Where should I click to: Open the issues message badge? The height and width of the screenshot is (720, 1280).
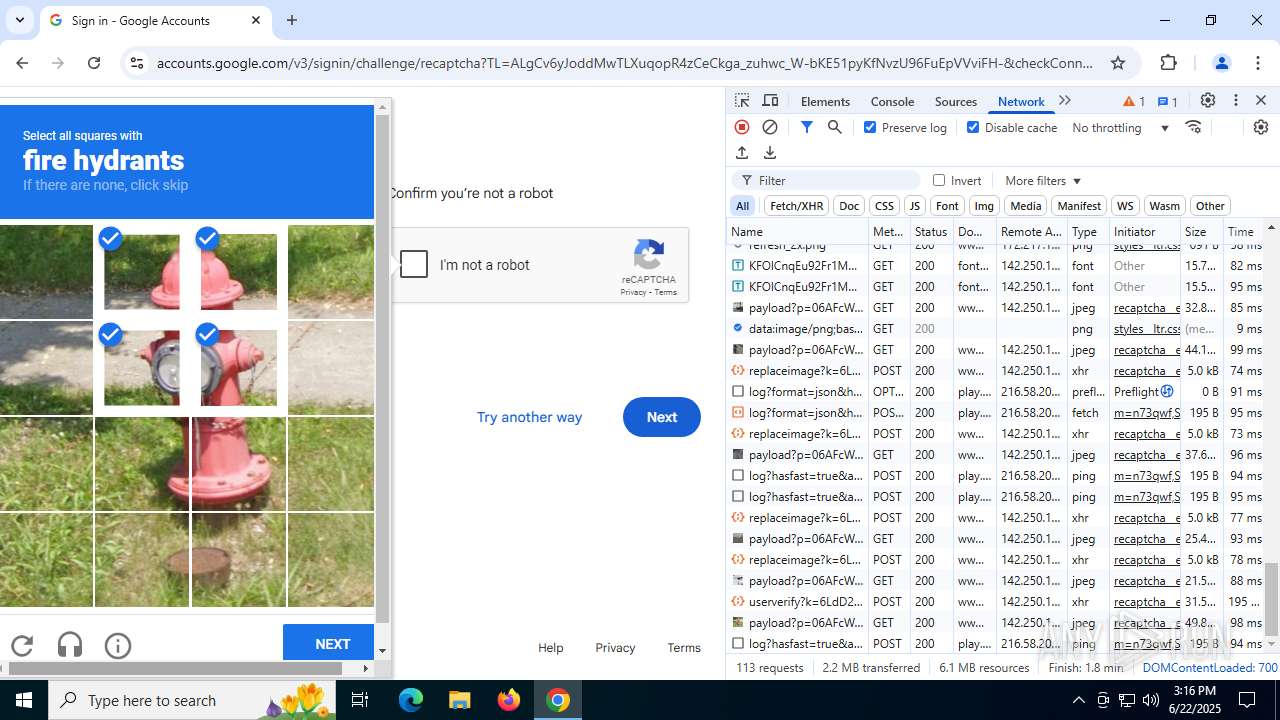point(1167,101)
